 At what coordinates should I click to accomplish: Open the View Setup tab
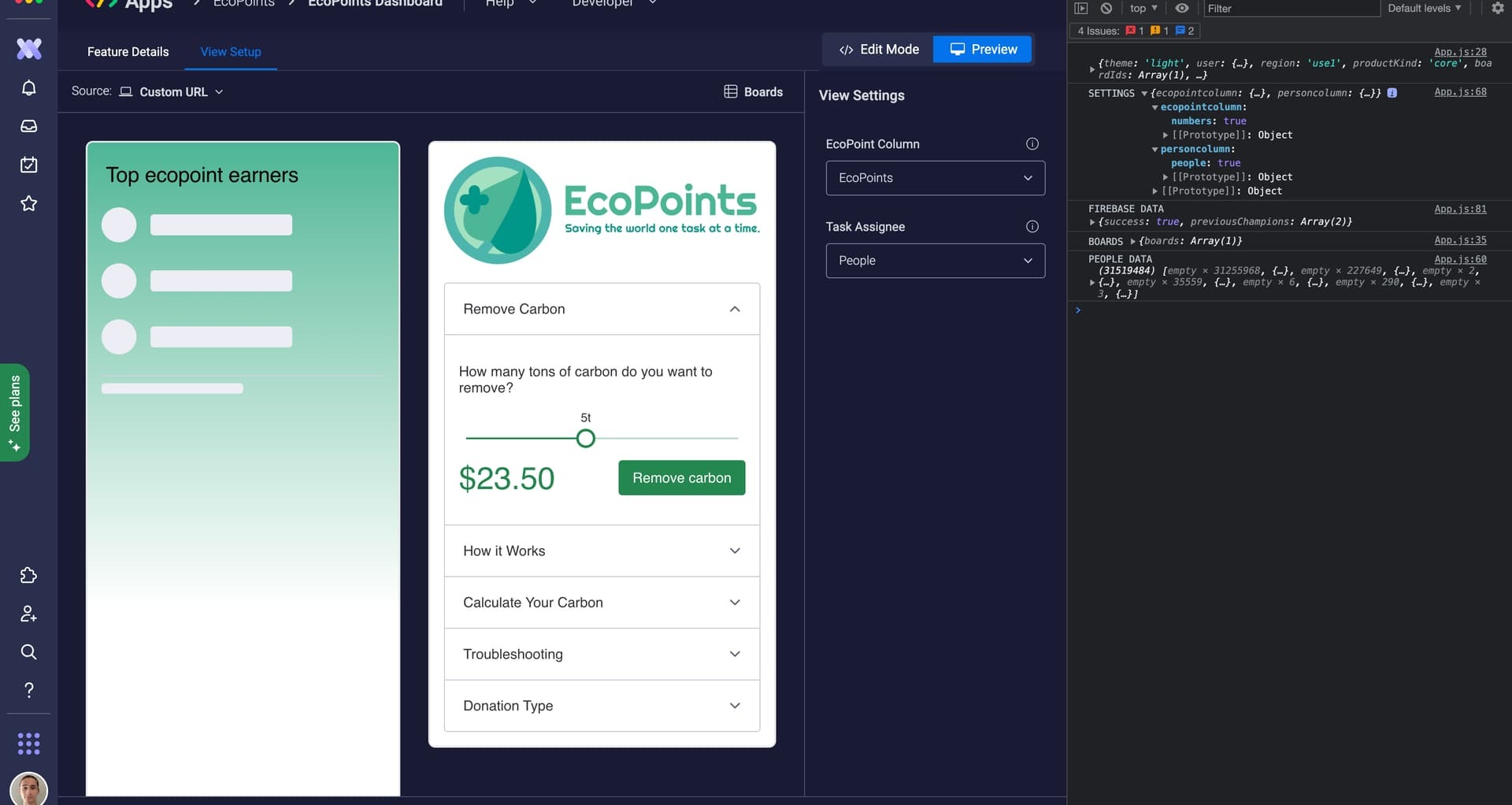pos(231,51)
